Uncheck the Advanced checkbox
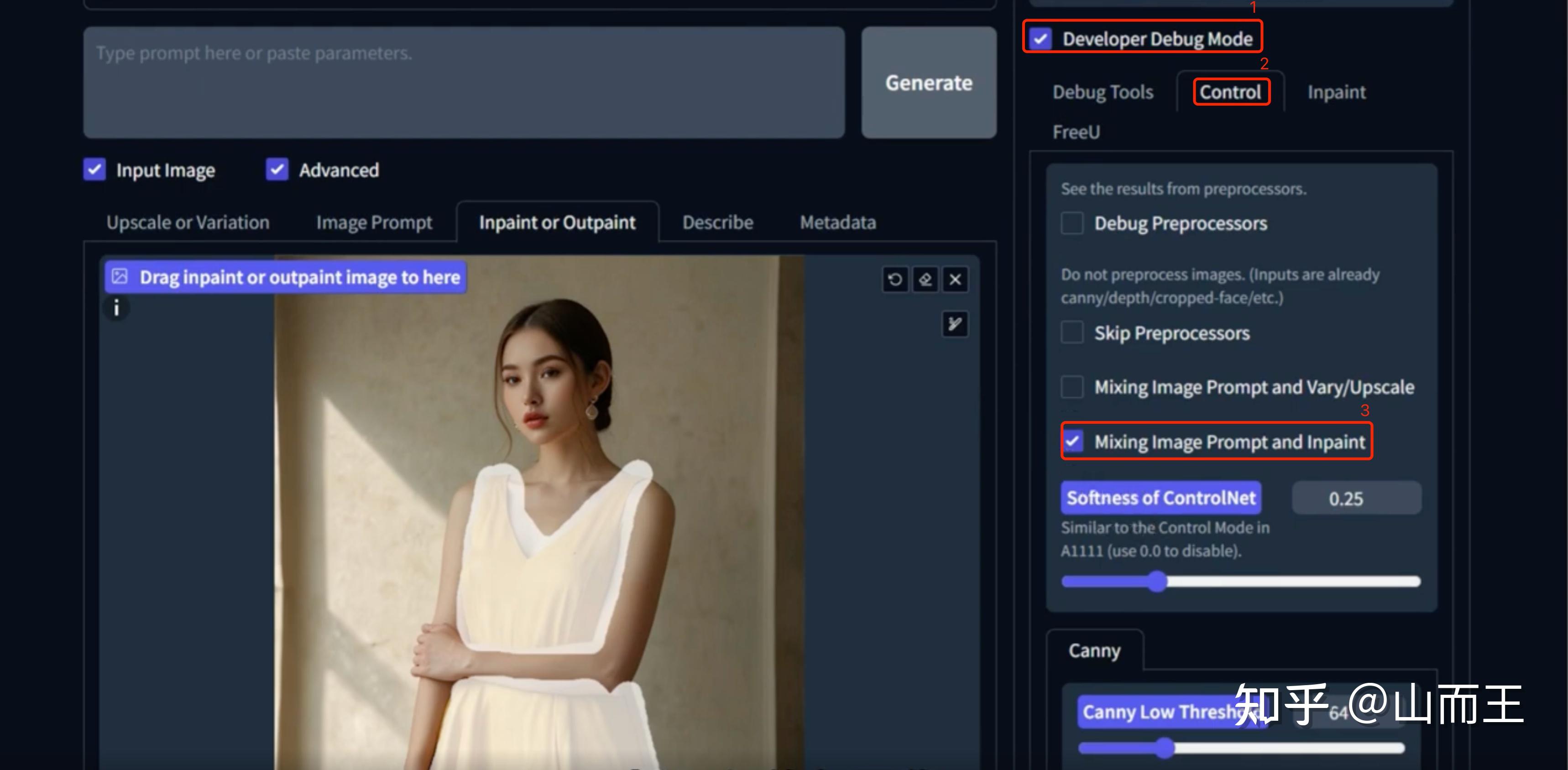The height and width of the screenshot is (770, 1568). coord(277,170)
